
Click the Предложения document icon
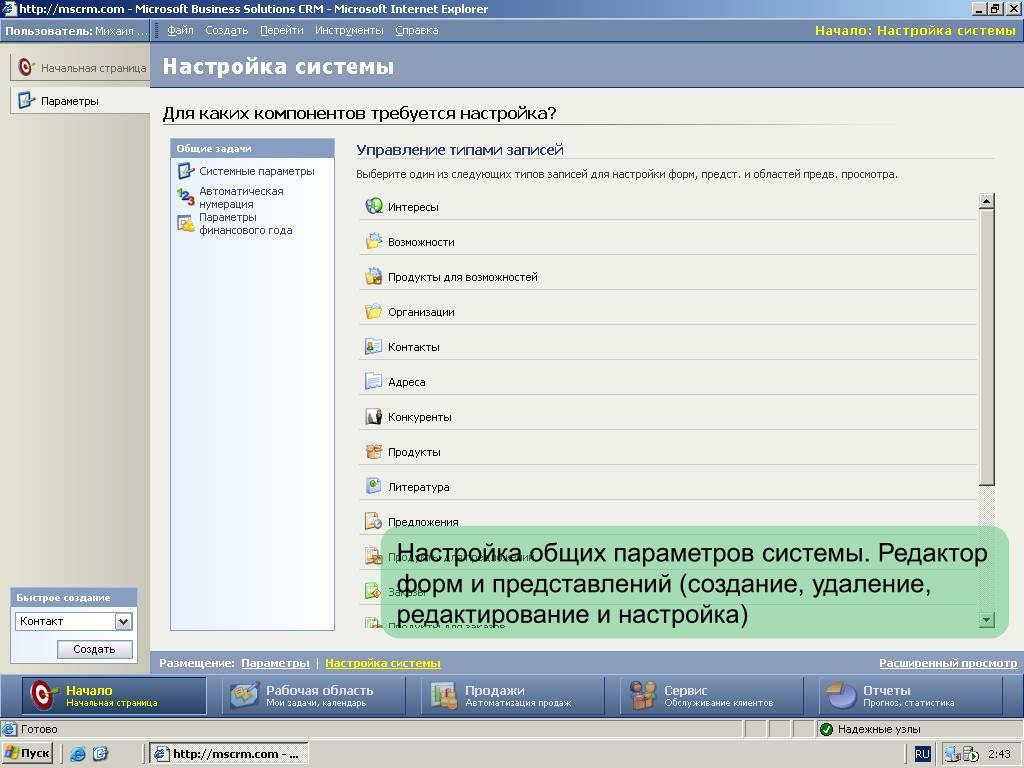pyautogui.click(x=374, y=521)
